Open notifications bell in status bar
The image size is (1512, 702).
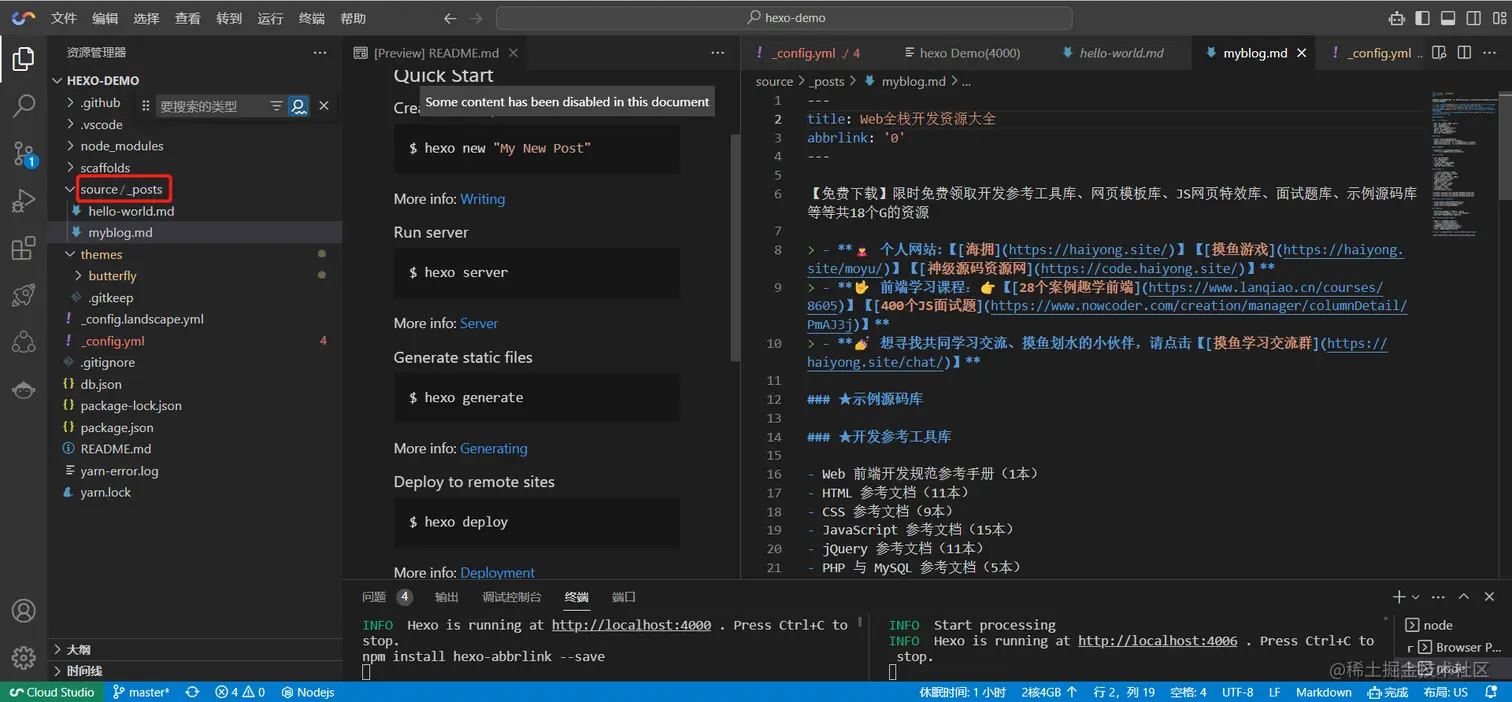coord(1493,692)
